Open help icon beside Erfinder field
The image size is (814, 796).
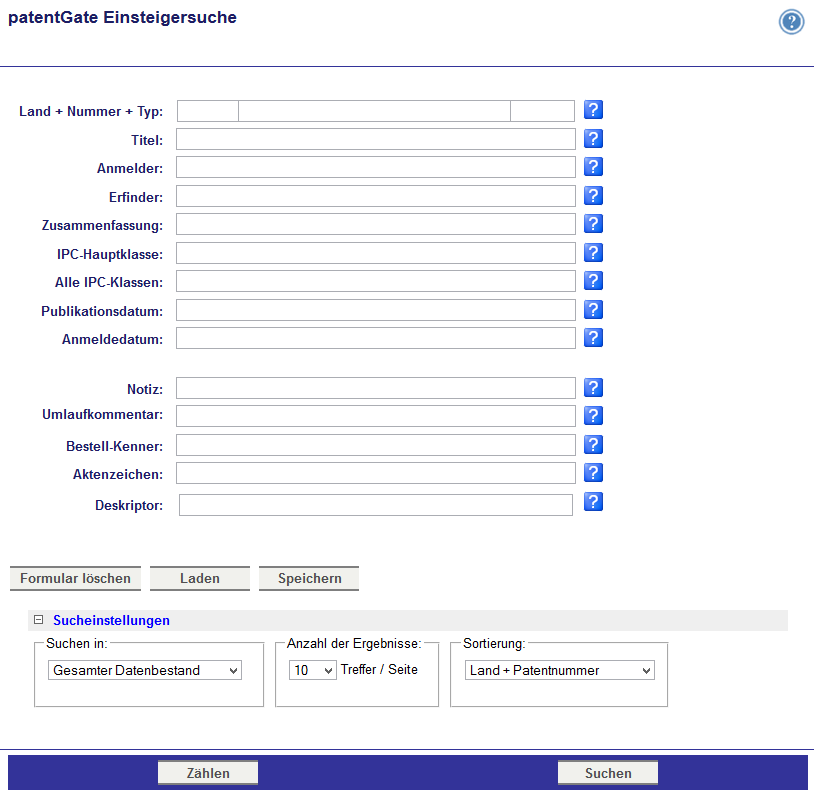[593, 196]
